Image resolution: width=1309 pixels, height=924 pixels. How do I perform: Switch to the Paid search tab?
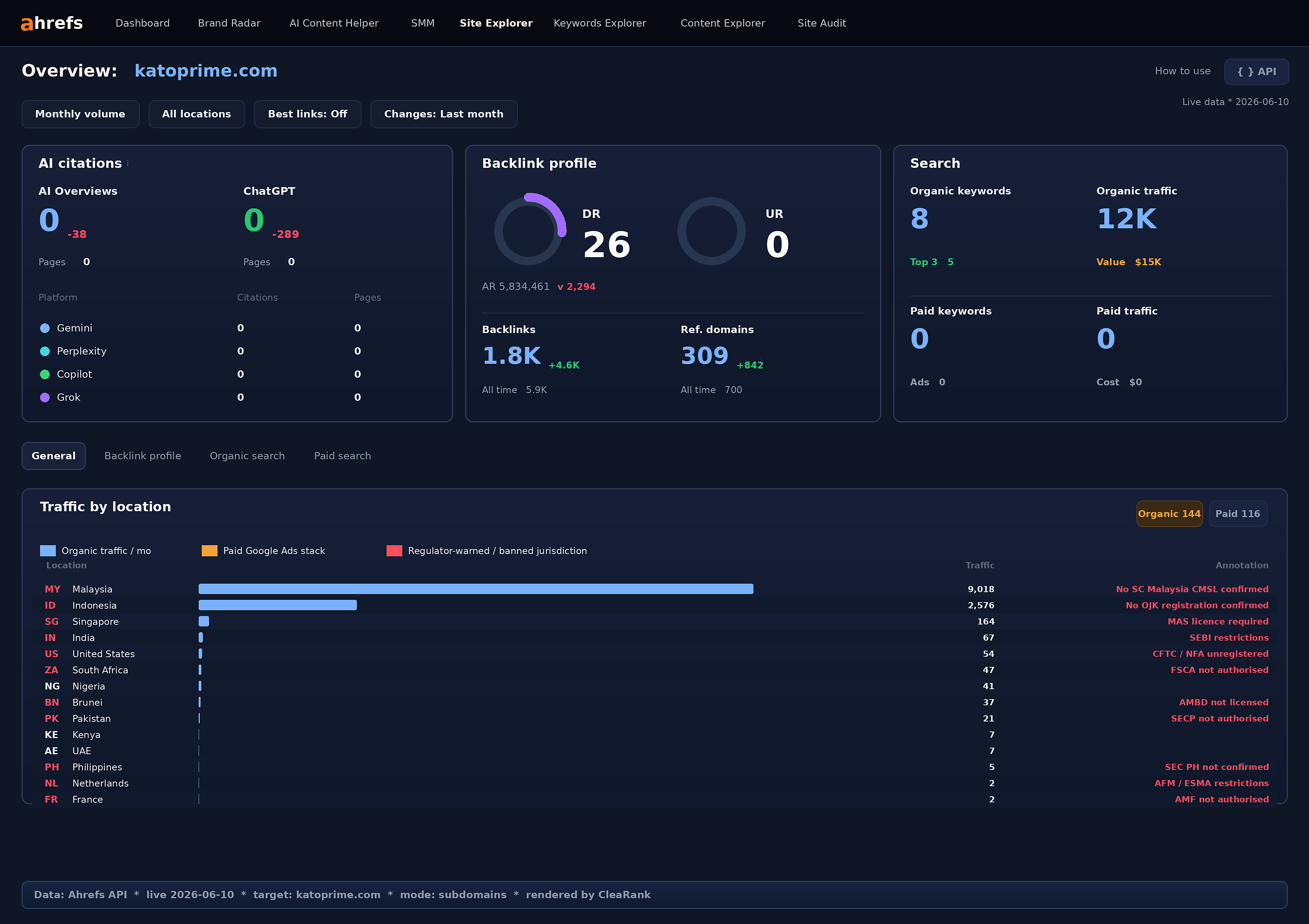[x=343, y=456]
